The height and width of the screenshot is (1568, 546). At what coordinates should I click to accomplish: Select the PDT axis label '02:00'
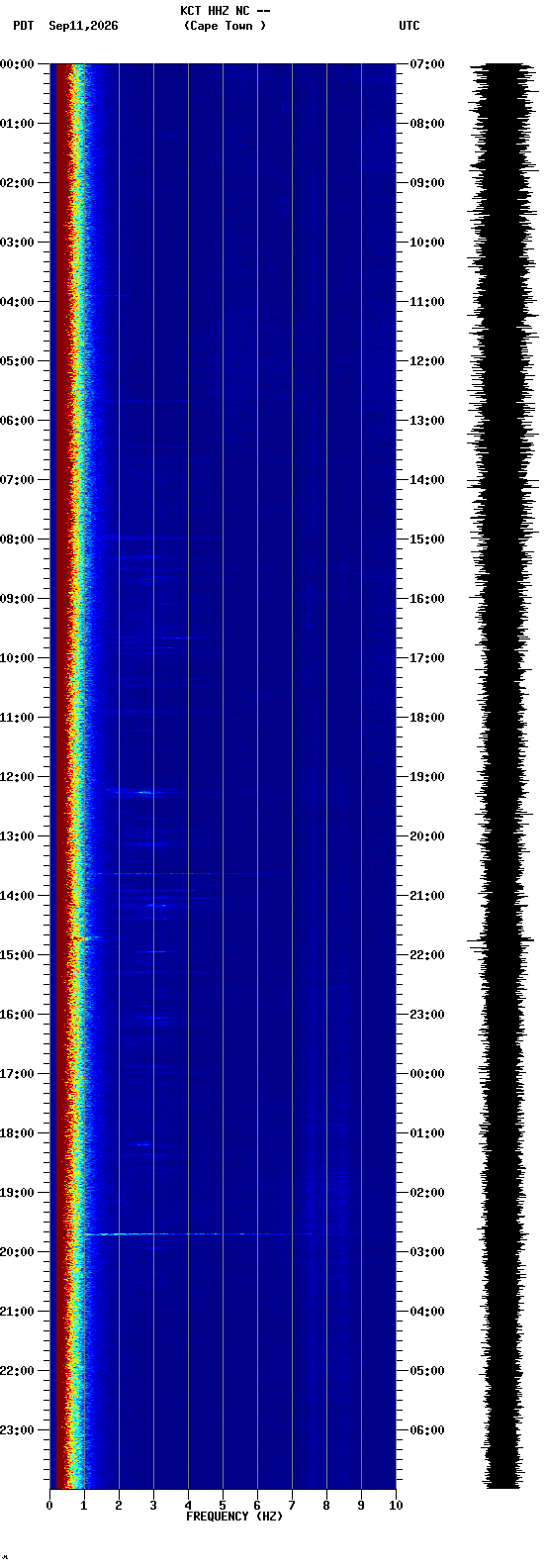pos(18,183)
